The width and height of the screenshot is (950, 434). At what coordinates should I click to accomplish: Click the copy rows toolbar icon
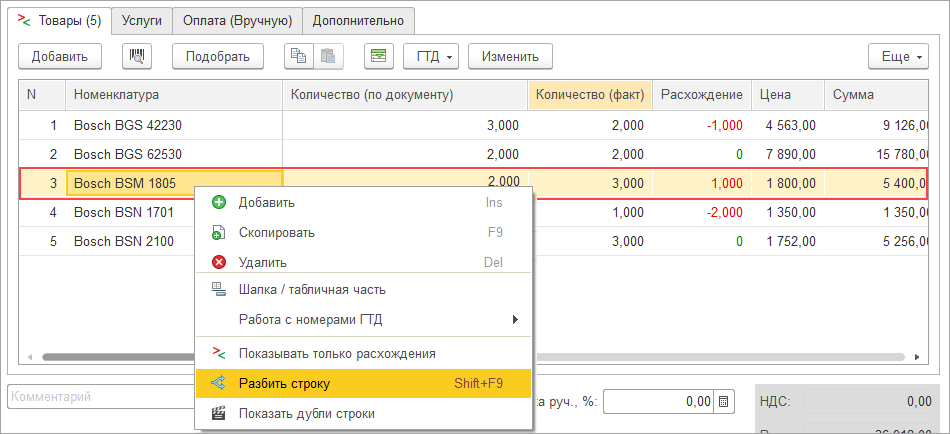tap(297, 56)
